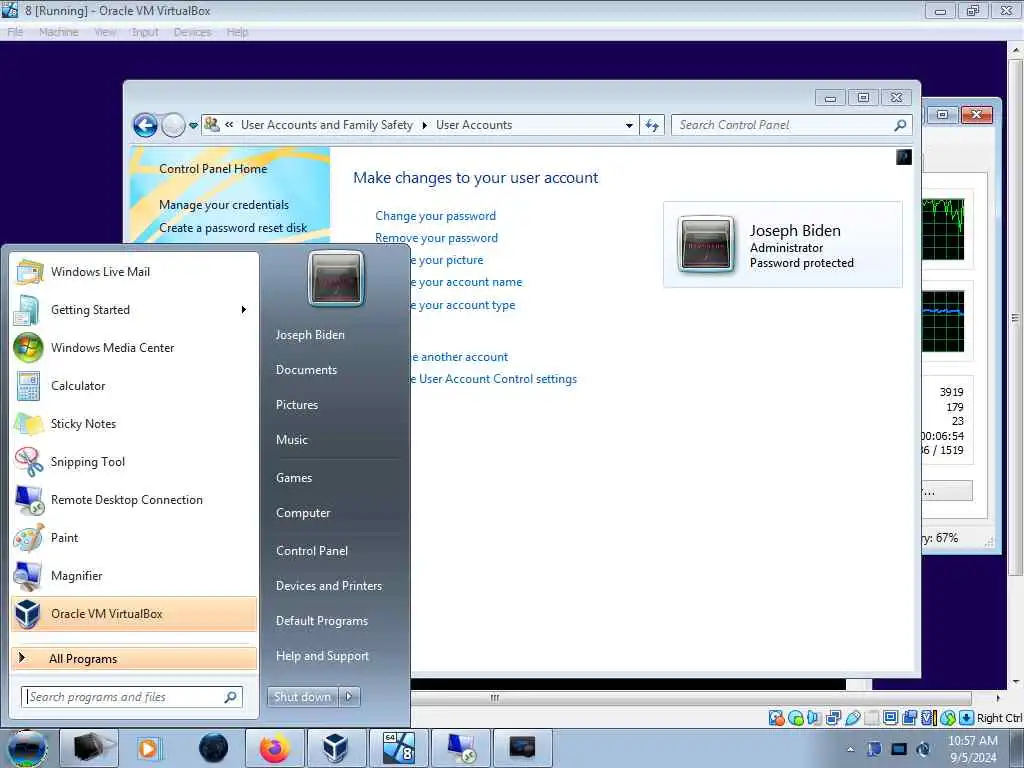Viewport: 1024px width, 768px height.
Task: Click the Start orb button
Action: tap(27, 748)
